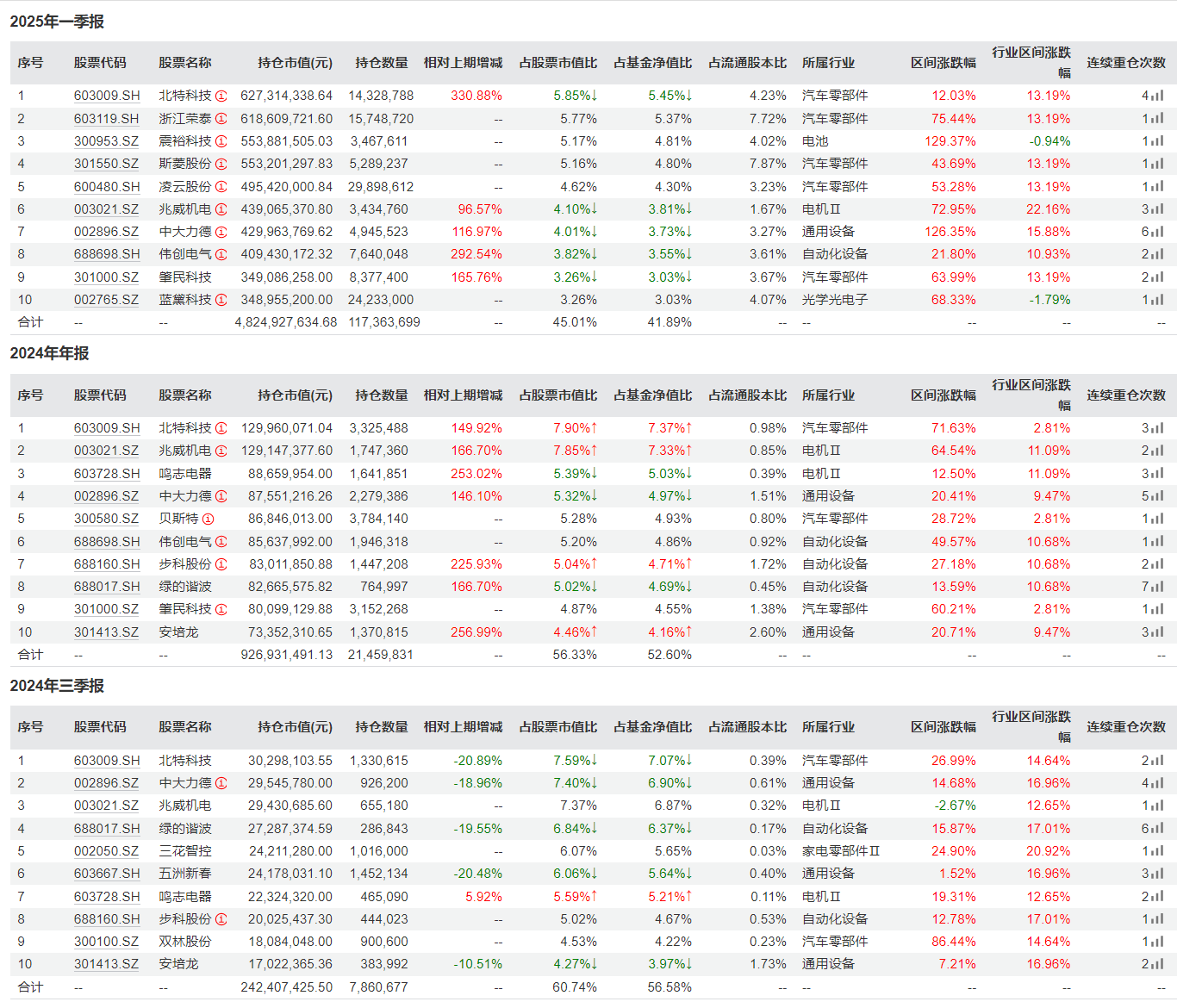Open stock code link 301550.SZ

[x=106, y=164]
